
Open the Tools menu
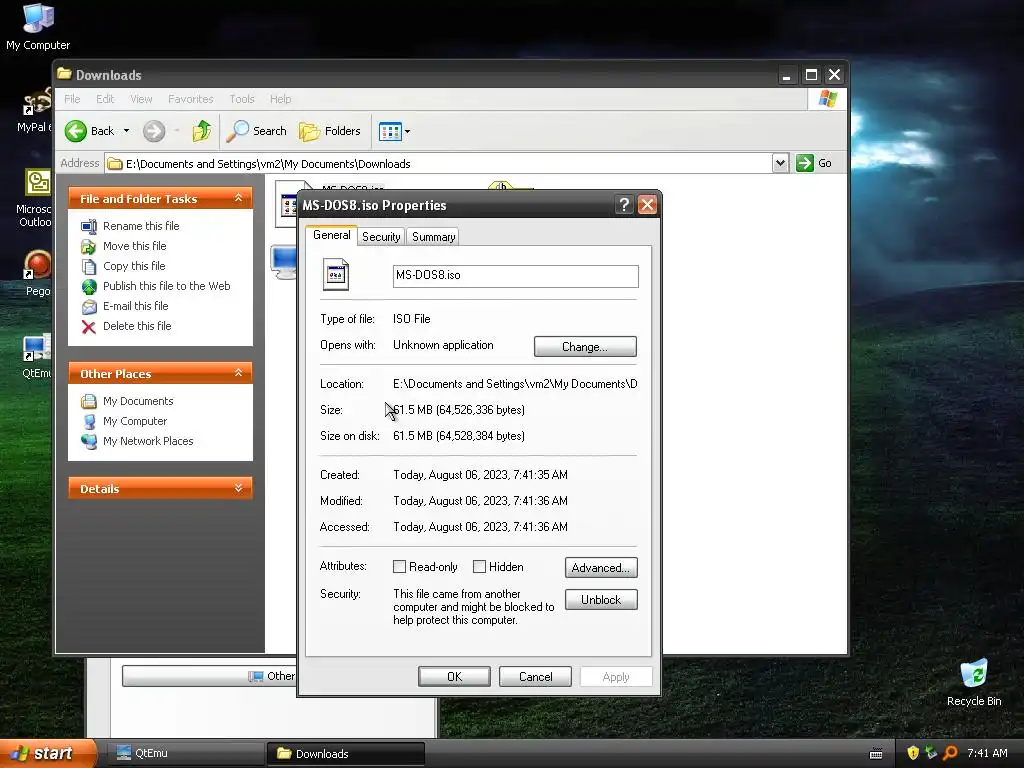point(242,99)
